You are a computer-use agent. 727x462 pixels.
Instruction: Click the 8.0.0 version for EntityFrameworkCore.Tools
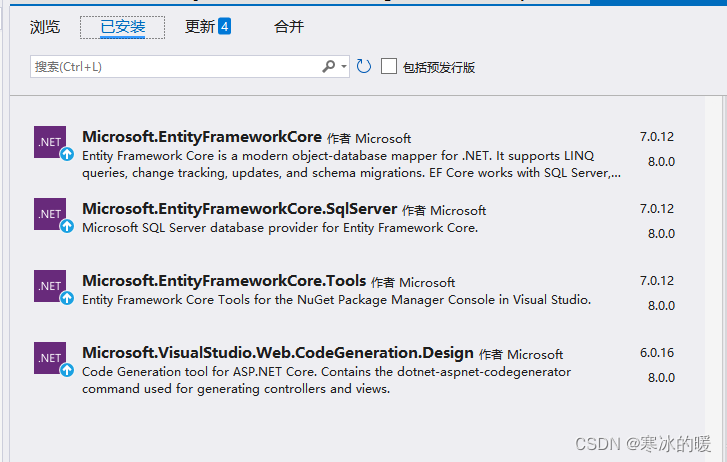coord(661,306)
